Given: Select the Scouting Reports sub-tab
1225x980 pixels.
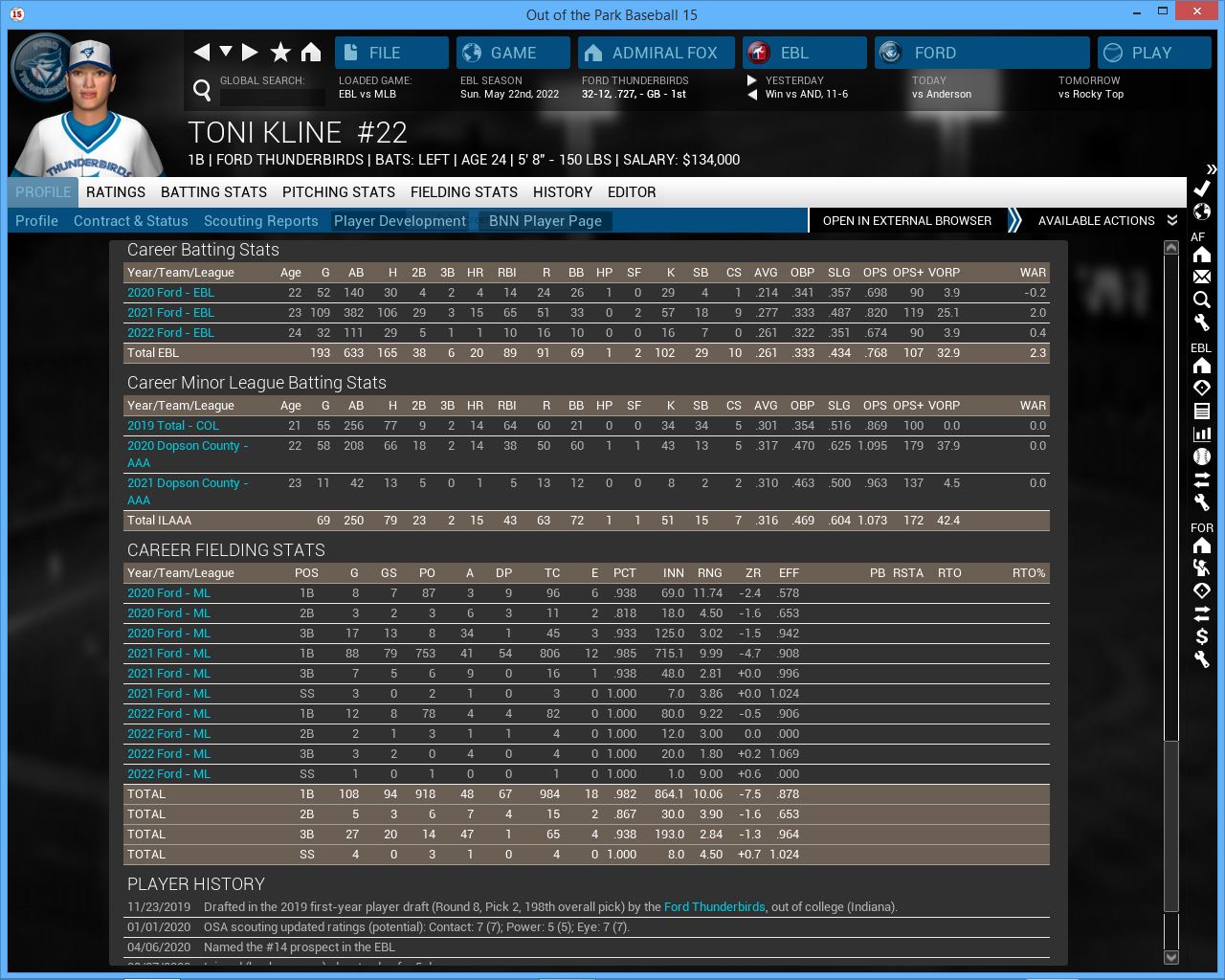Looking at the screenshot, I should coord(260,221).
